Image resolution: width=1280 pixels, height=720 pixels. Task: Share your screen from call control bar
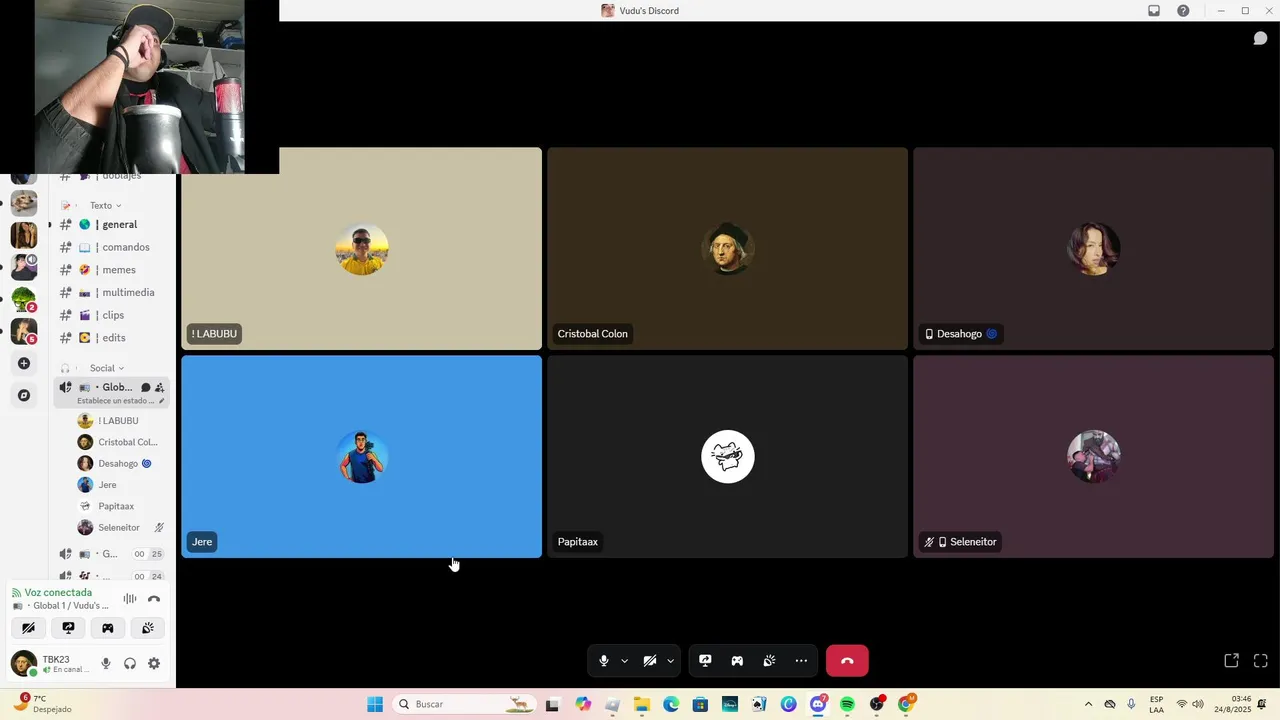pos(705,661)
